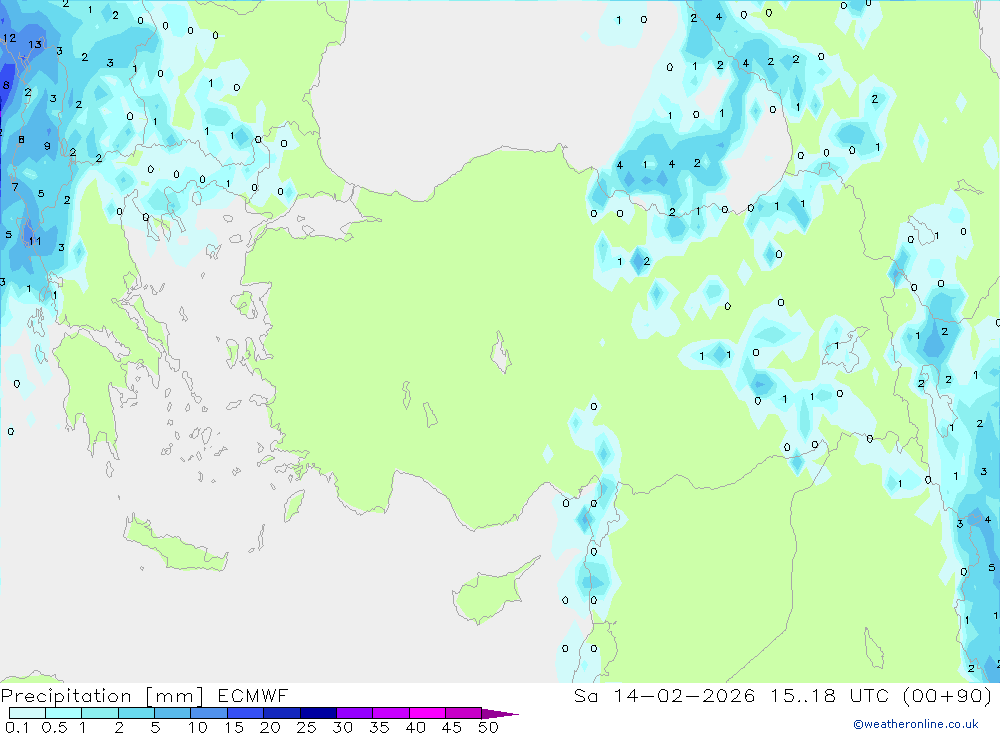Image resolution: width=1000 pixels, height=733 pixels.
Task: Click the legend label '35'
Action: pyautogui.click(x=379, y=727)
